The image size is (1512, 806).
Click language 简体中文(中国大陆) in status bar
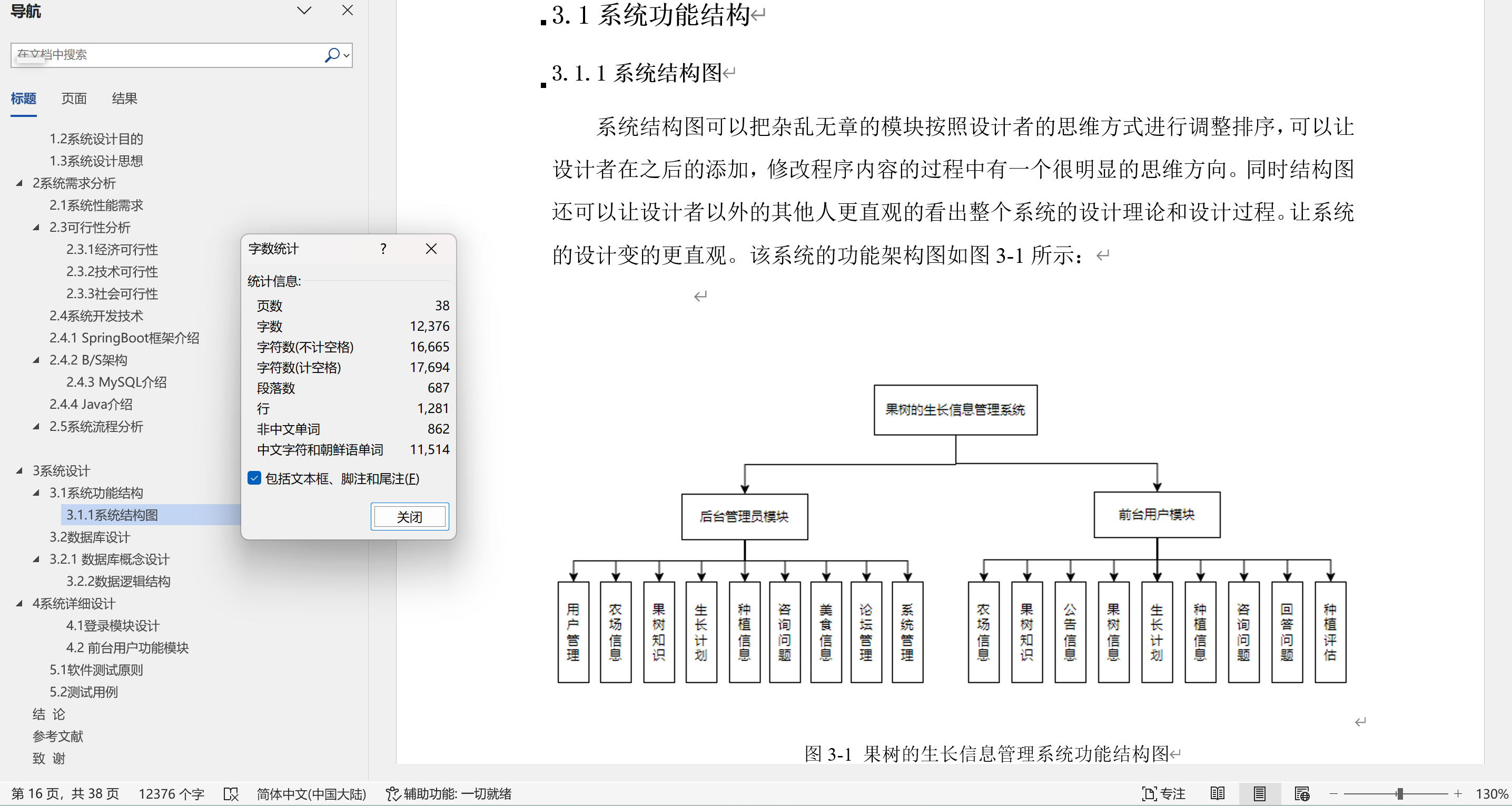coord(312,794)
